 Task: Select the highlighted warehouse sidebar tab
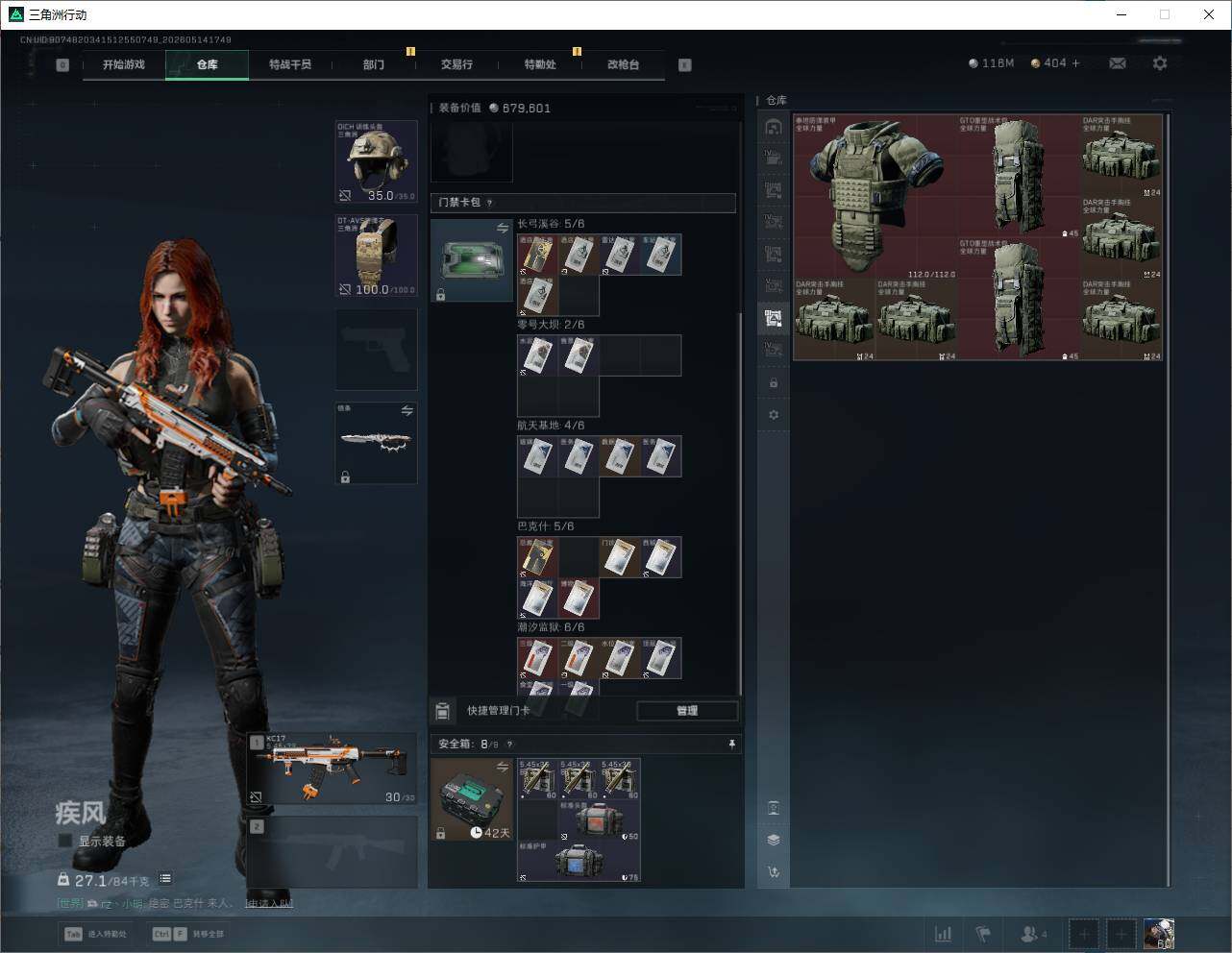[774, 318]
